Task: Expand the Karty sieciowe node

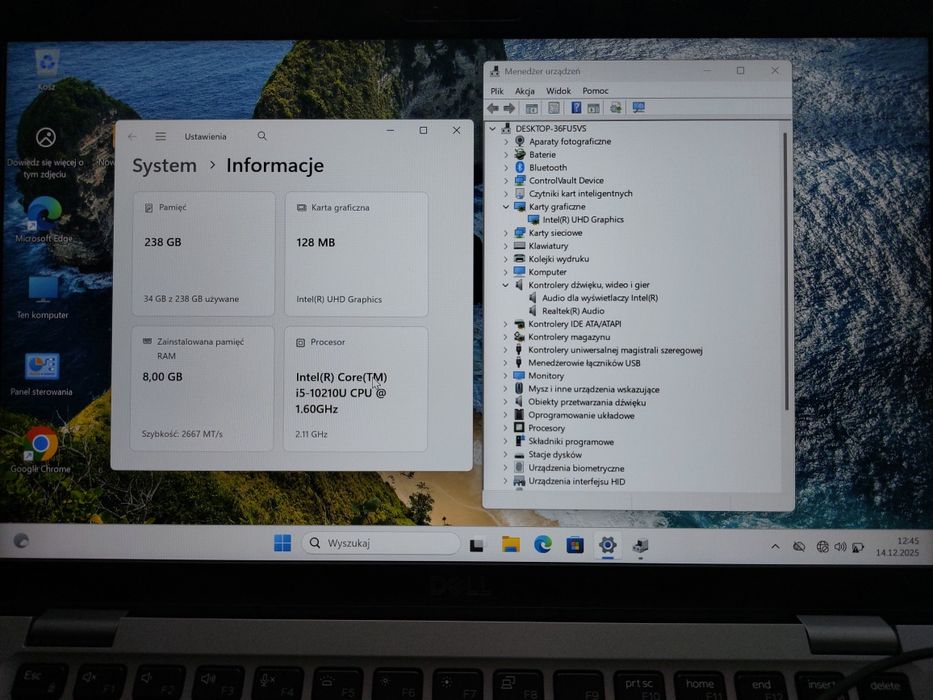Action: [x=506, y=233]
